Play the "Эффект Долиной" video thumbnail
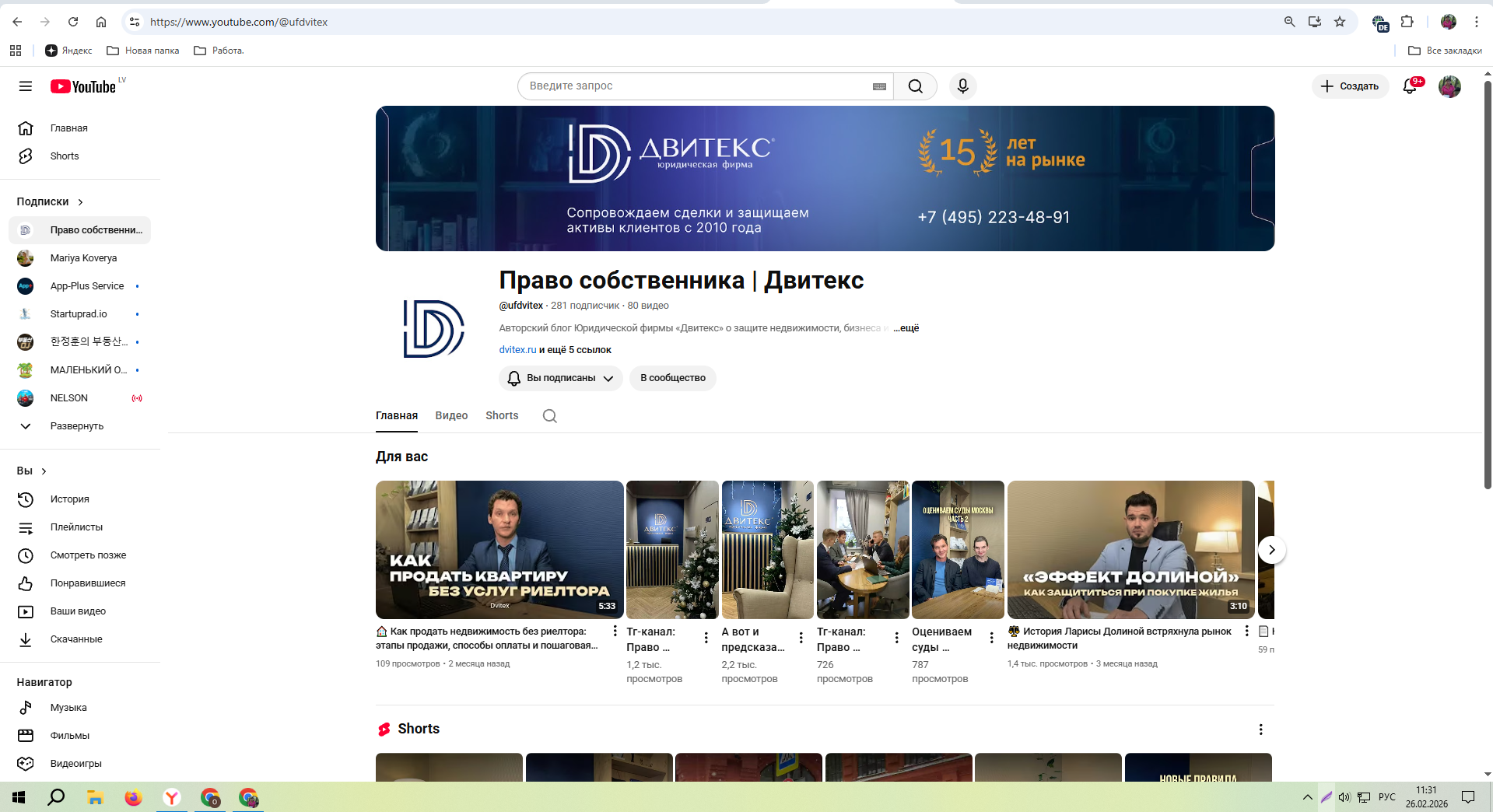Screen dimensions: 1493x812 [x=1130, y=549]
